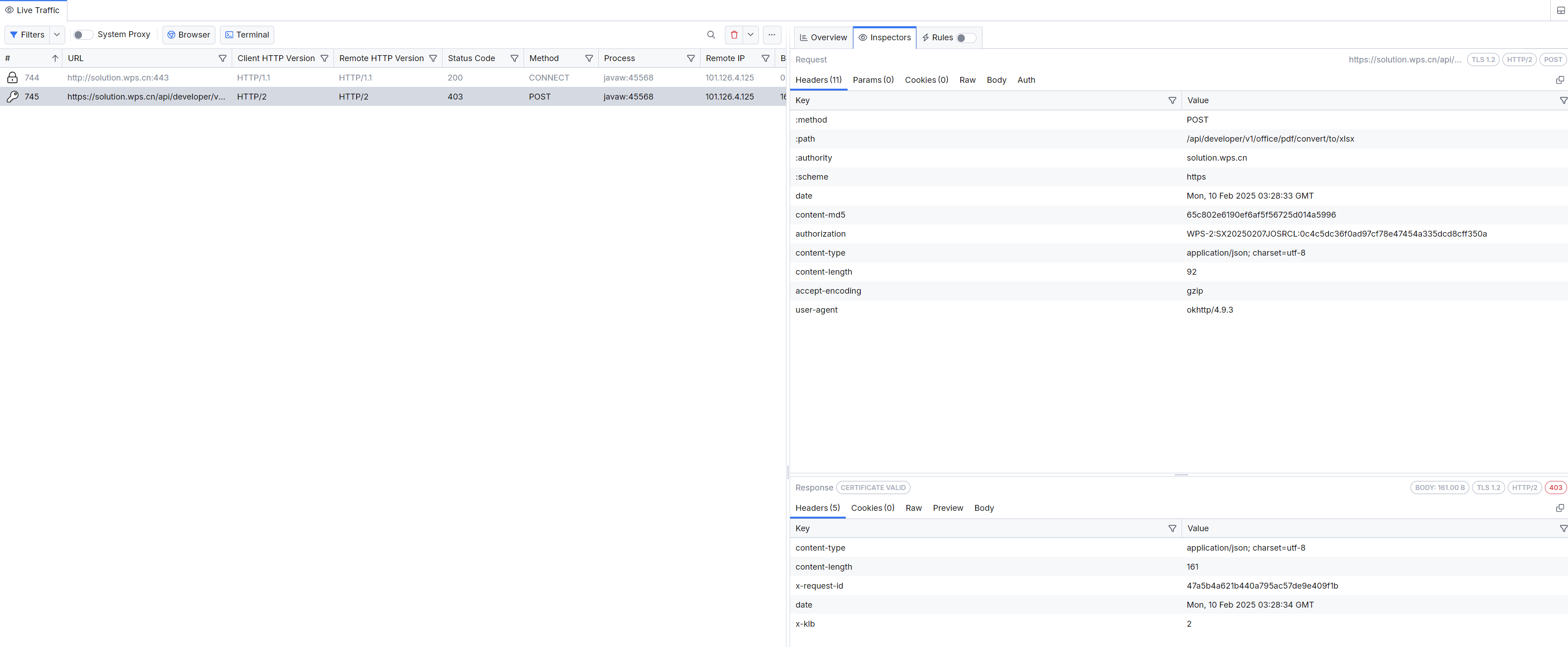This screenshot has width=1568, height=647.
Task: Clear sessions with the red trash icon
Action: click(x=734, y=35)
